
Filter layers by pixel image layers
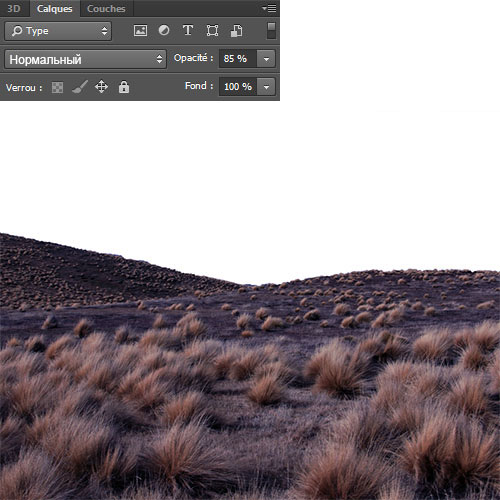(x=140, y=31)
